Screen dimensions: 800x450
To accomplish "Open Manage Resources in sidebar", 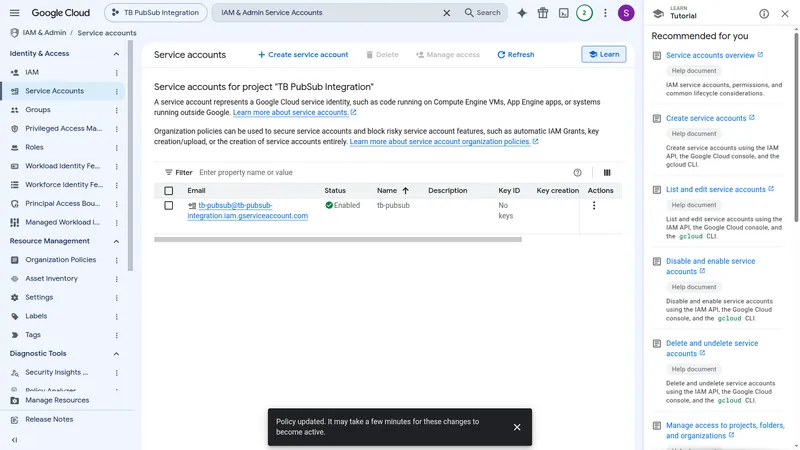I will [x=57, y=401].
